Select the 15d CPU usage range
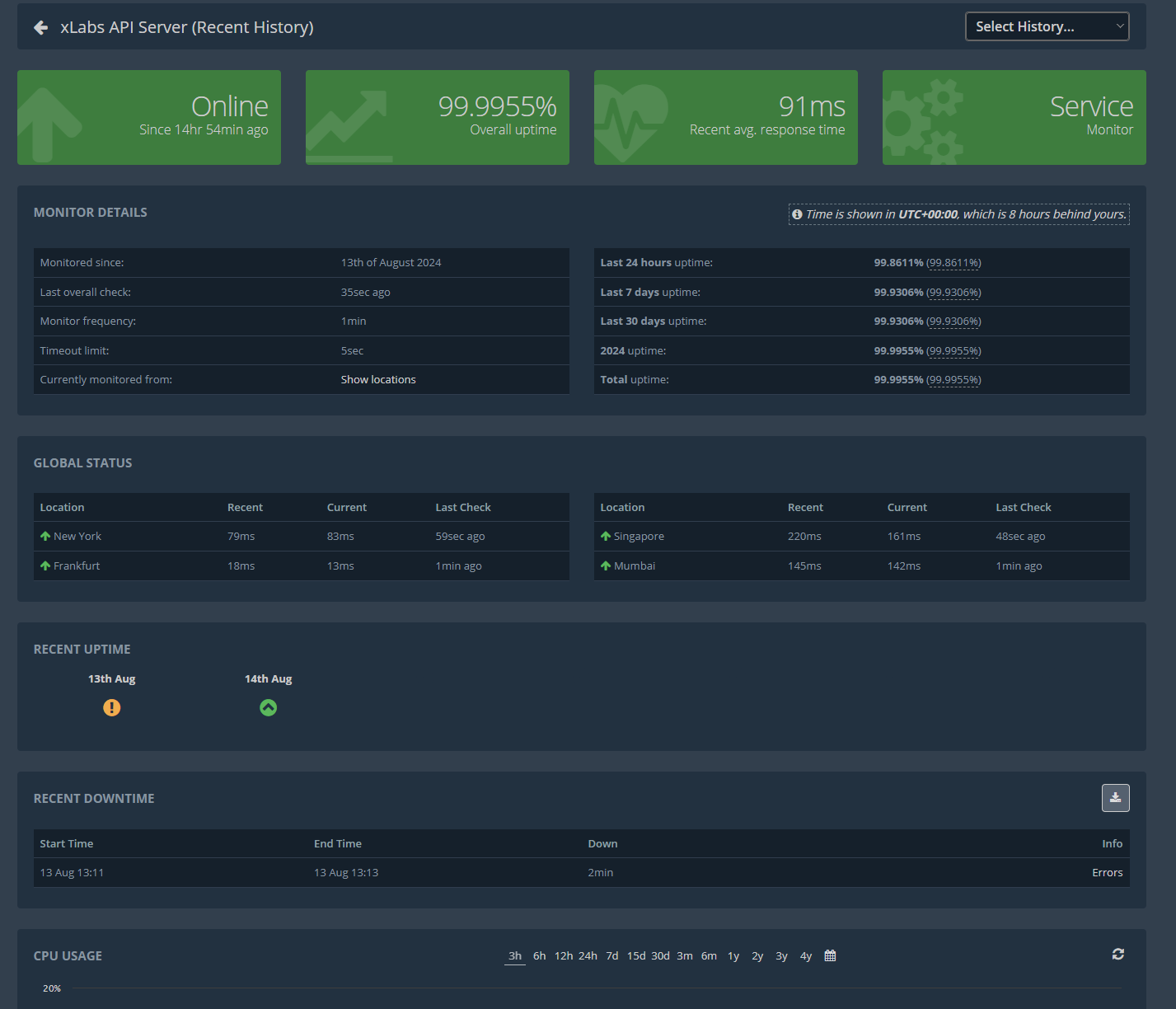Image resolution: width=1176 pixels, height=1009 pixels. click(x=636, y=956)
